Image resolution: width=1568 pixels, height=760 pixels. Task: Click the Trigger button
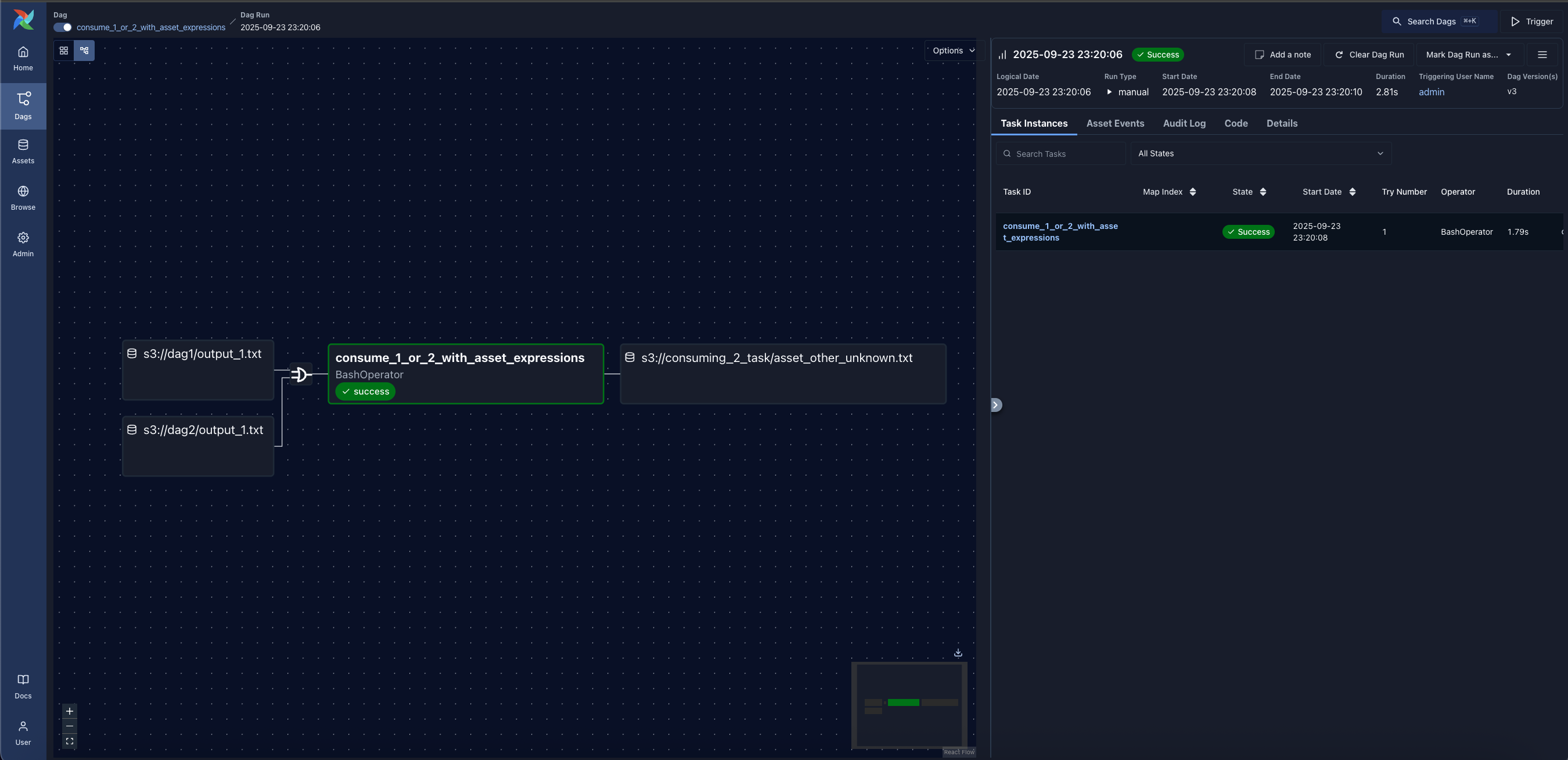pos(1533,21)
